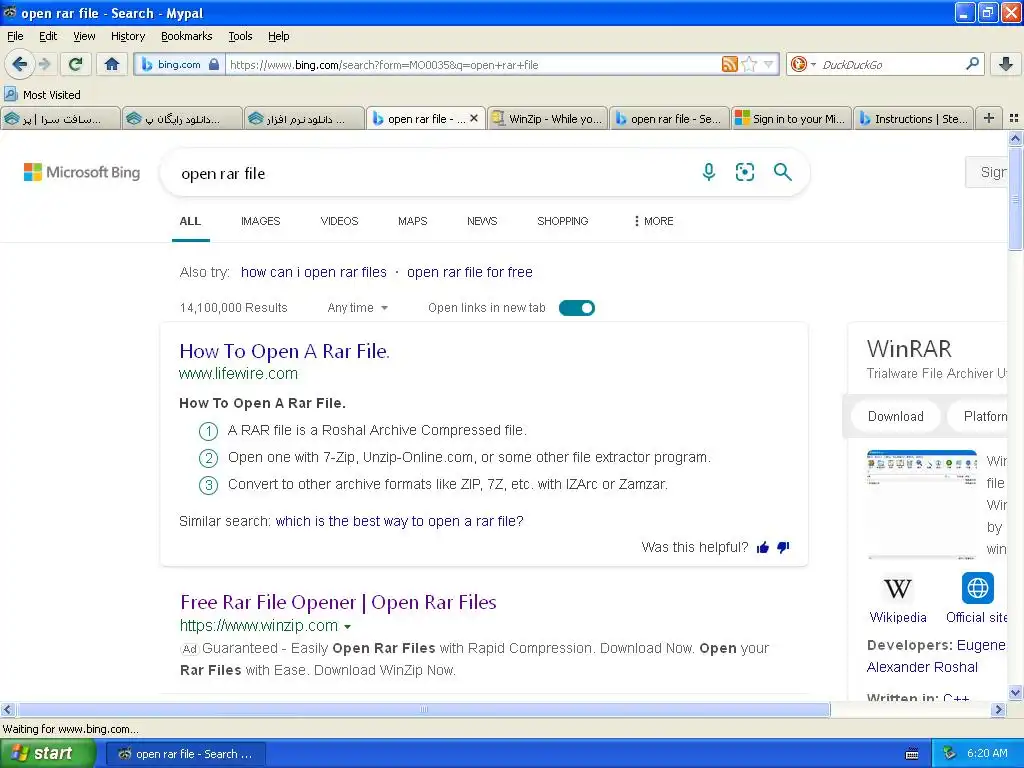Open the File menu

tap(15, 36)
